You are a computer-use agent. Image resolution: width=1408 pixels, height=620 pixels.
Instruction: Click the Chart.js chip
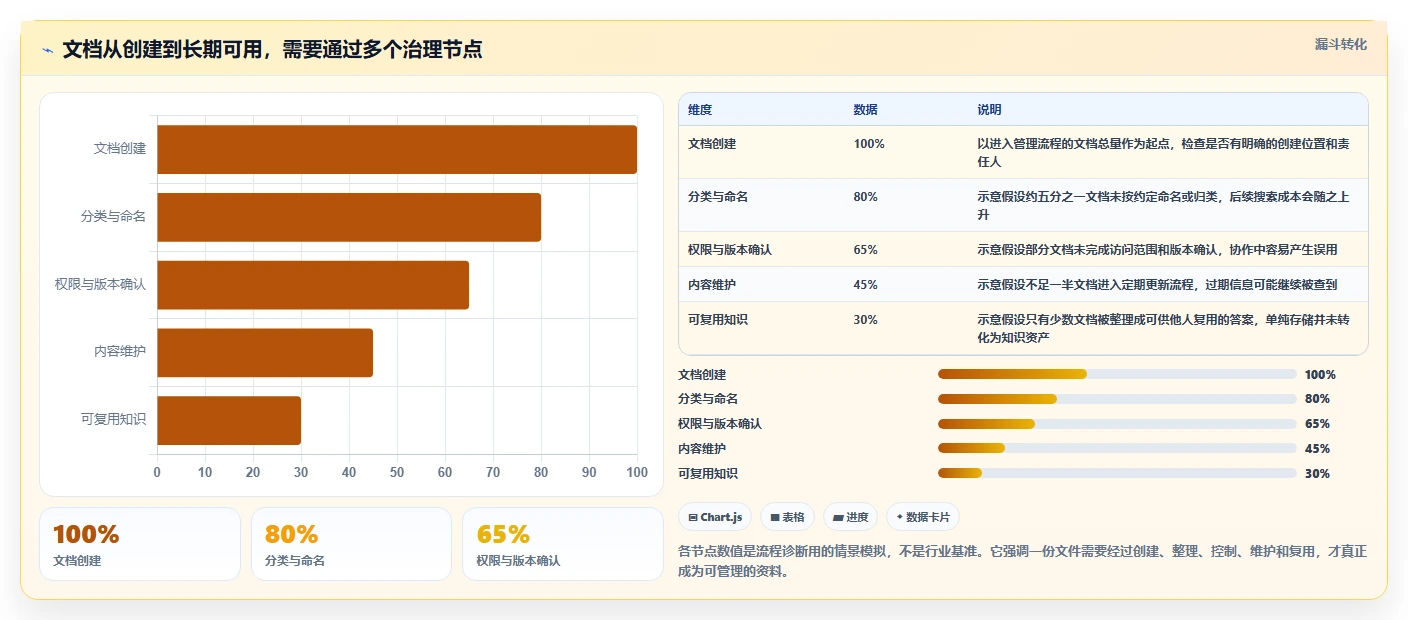point(715,517)
